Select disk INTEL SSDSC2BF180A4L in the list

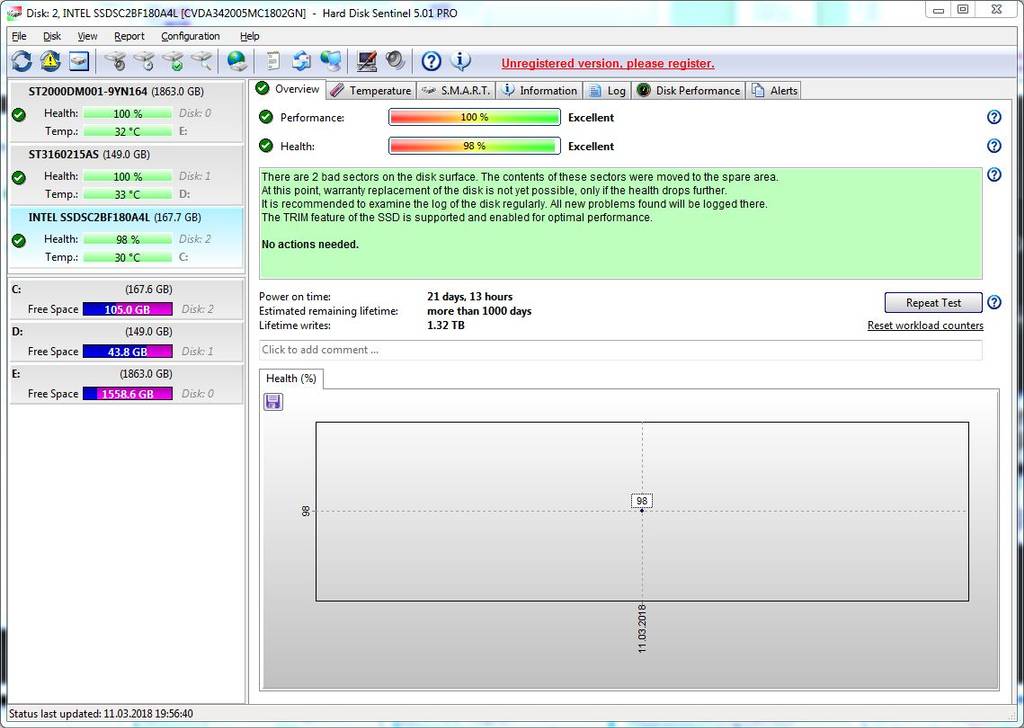[x=127, y=238]
